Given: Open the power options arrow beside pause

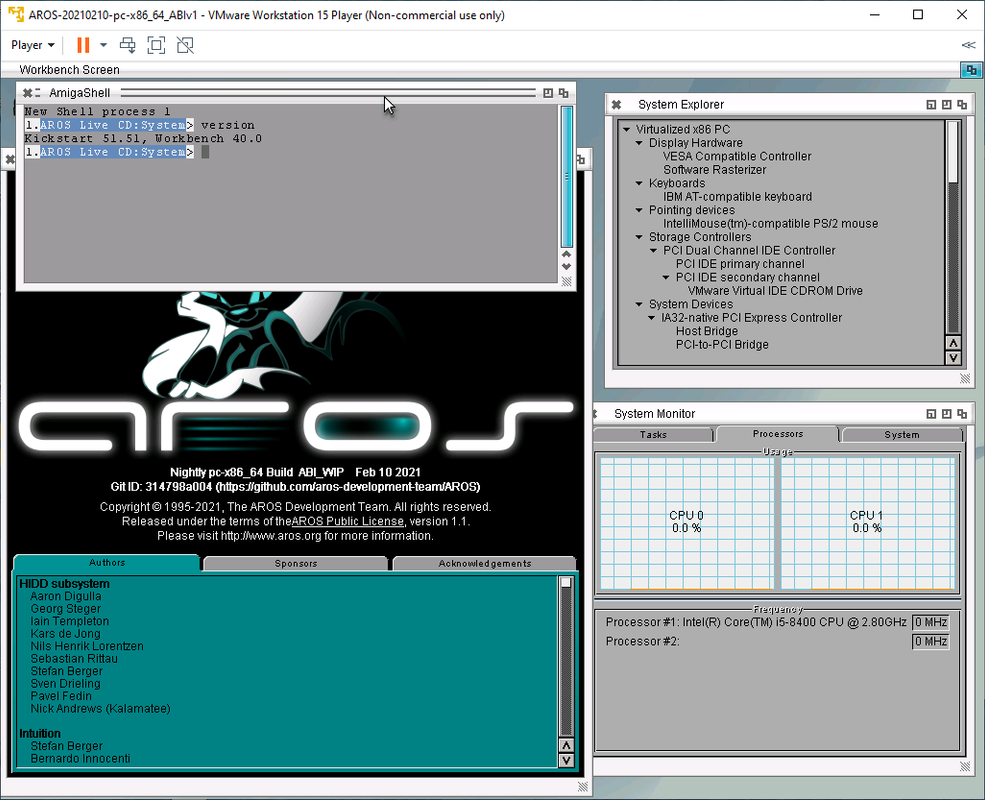Looking at the screenshot, I should click(104, 45).
